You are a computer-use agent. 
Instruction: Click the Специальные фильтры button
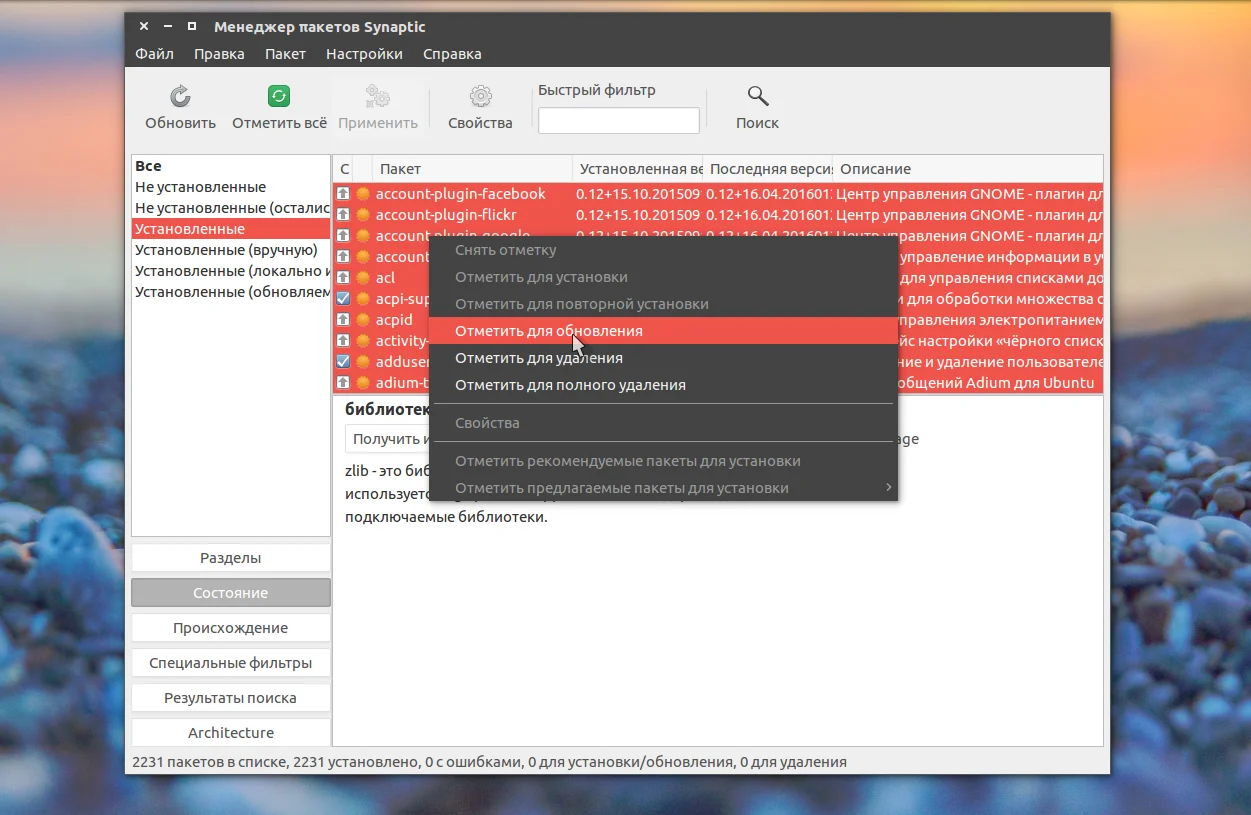pyautogui.click(x=231, y=663)
